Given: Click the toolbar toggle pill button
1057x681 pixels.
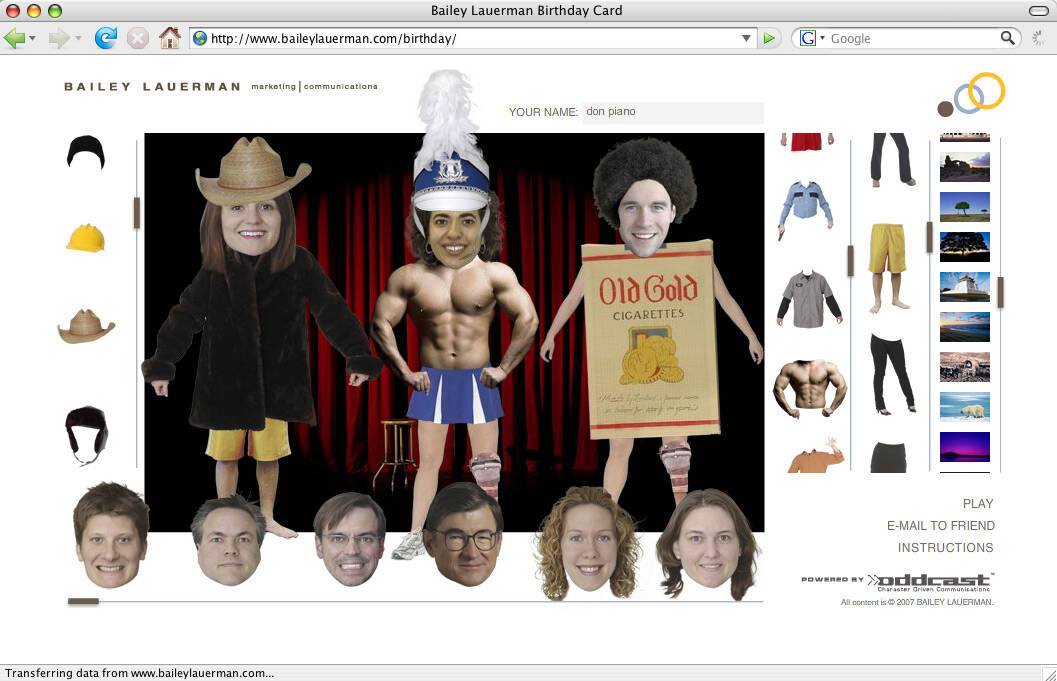Looking at the screenshot, I should click(x=1039, y=10).
